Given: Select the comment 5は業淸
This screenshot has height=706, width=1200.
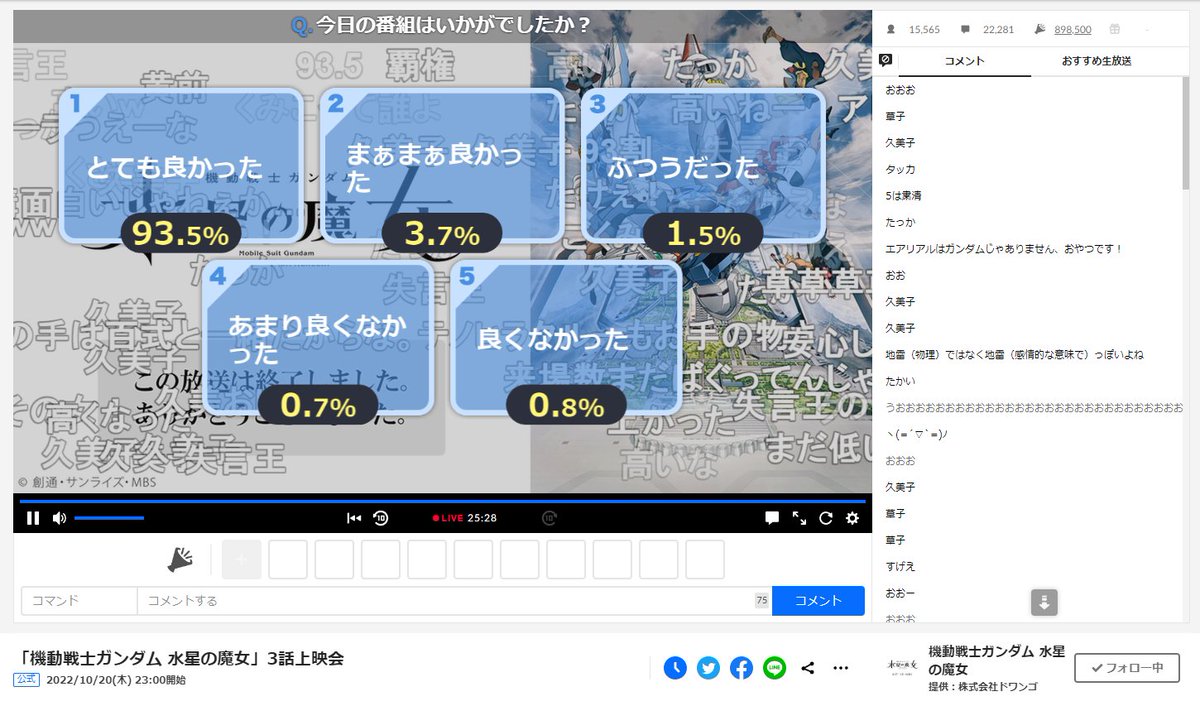Looking at the screenshot, I should click(x=902, y=195).
